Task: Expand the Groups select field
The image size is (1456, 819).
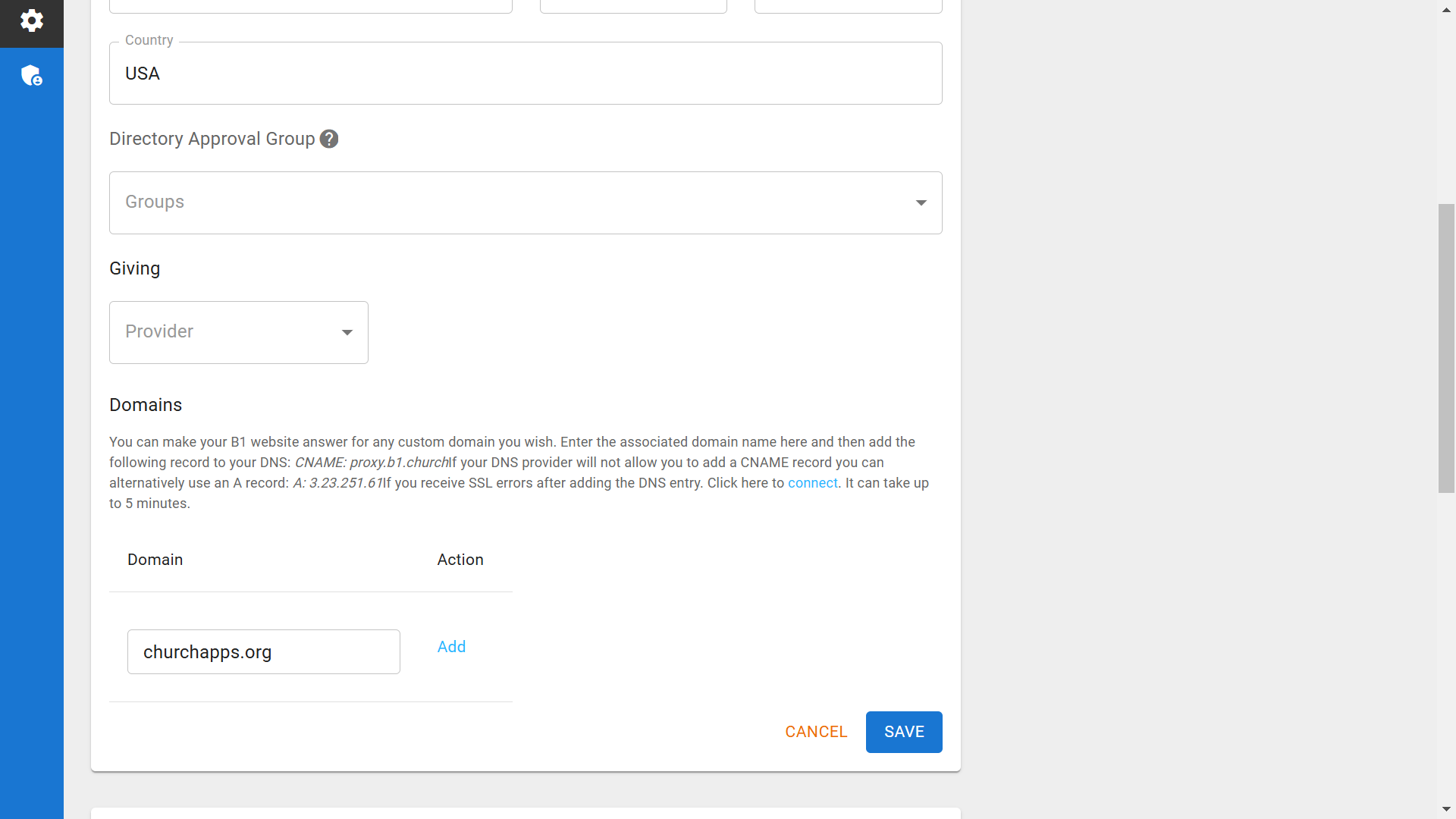Action: (516, 202)
